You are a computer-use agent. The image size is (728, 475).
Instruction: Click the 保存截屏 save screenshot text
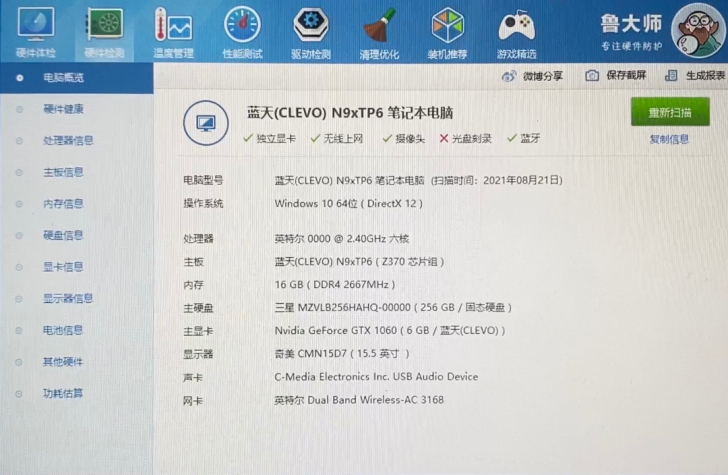pyautogui.click(x=626, y=76)
